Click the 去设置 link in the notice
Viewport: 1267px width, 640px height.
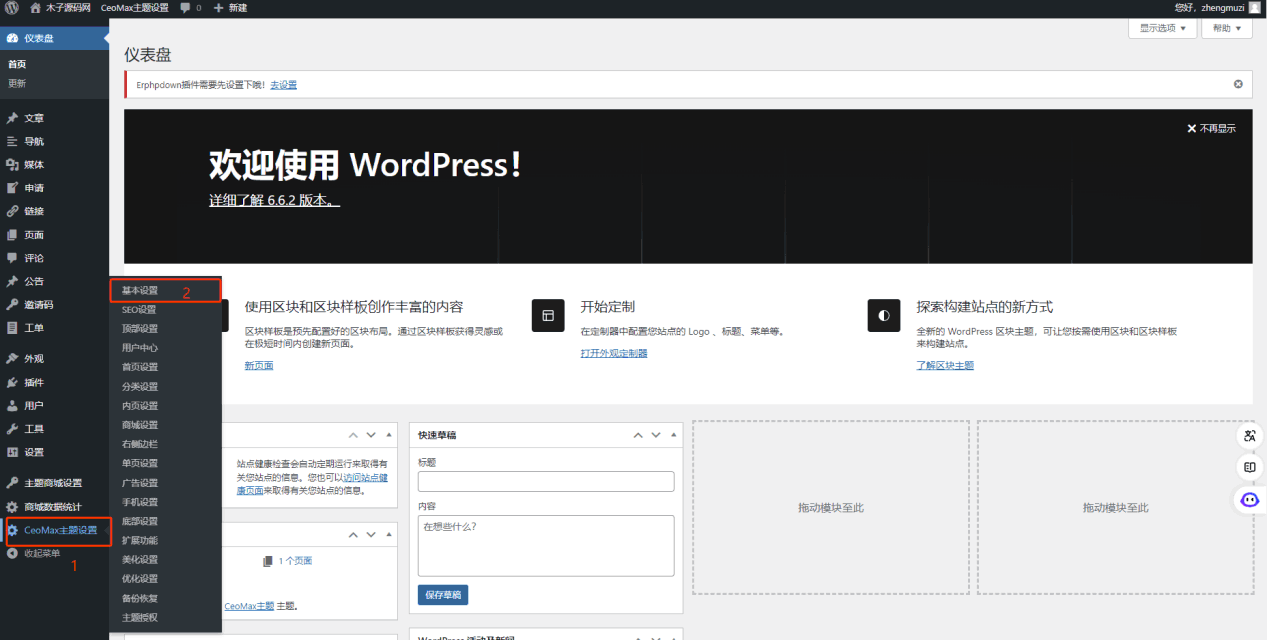pyautogui.click(x=283, y=85)
